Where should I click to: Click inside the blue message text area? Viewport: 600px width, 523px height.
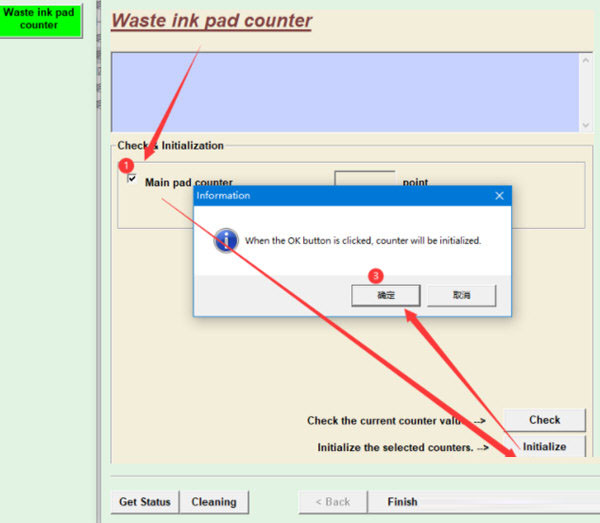[x=340, y=92]
